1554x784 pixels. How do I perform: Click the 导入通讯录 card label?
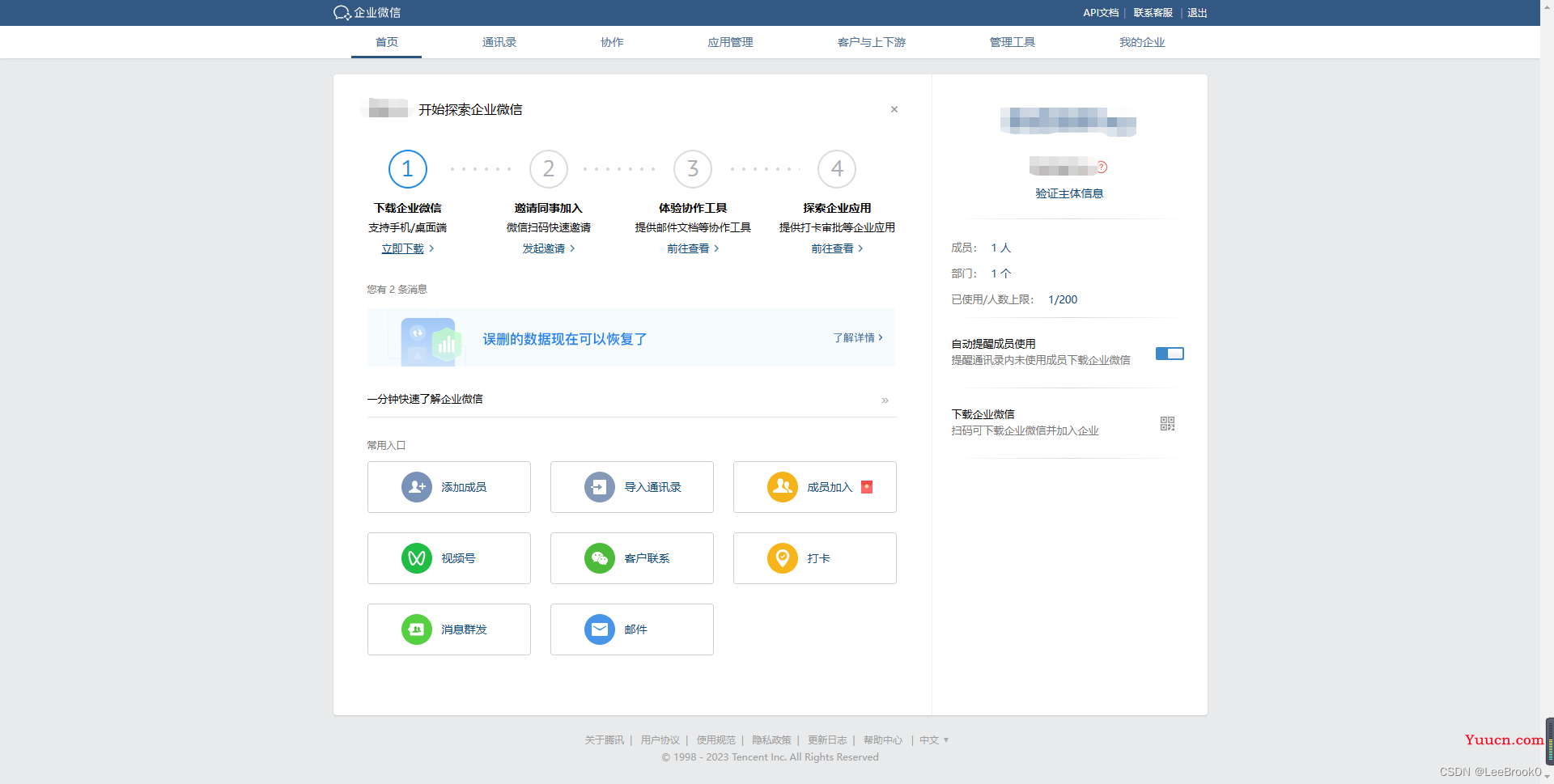(652, 487)
